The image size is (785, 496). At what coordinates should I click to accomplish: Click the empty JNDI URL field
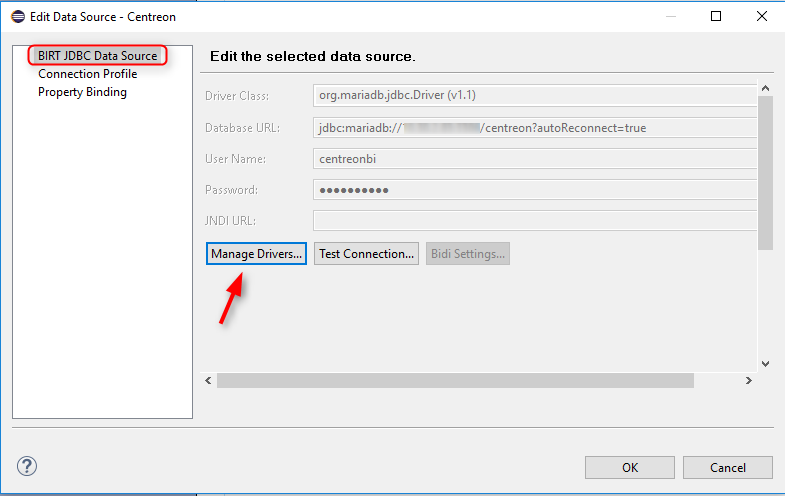534,221
